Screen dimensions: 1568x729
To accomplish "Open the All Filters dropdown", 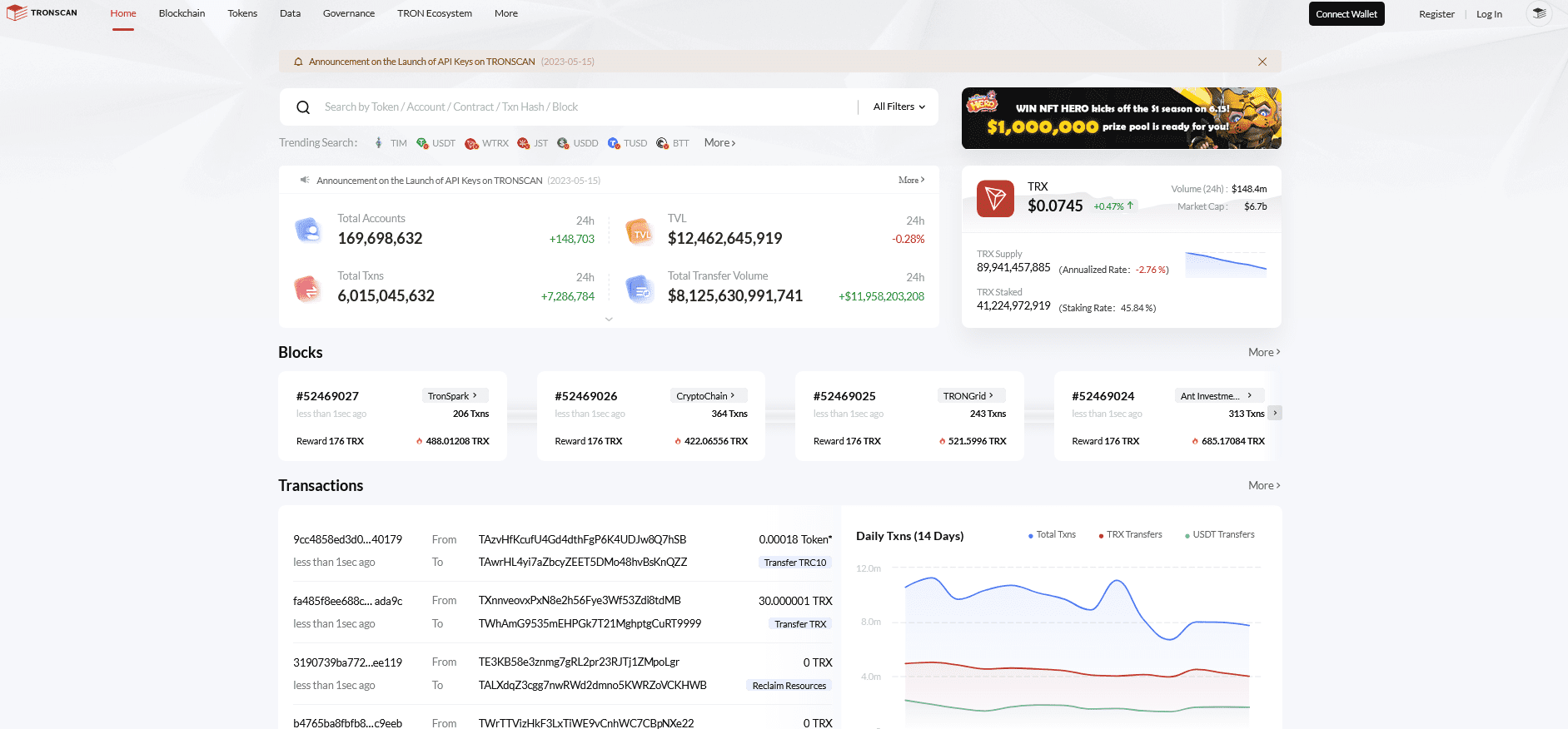I will (x=899, y=107).
